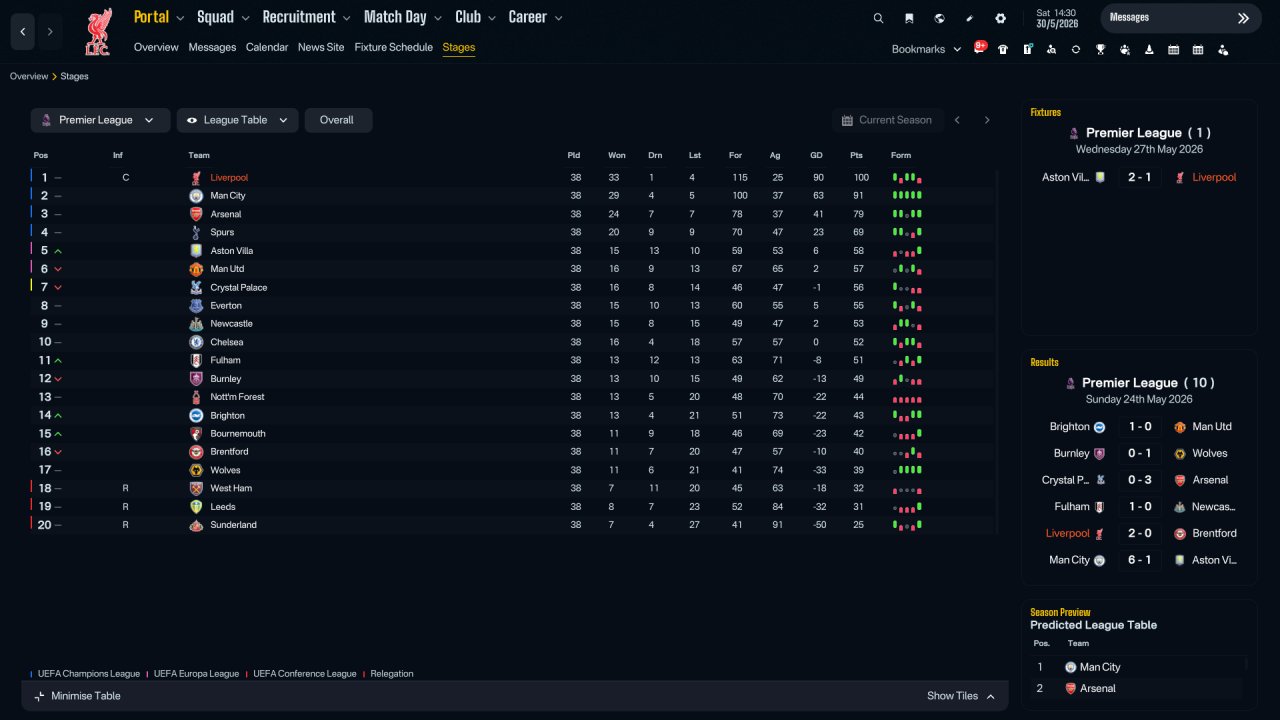Click the 2 - 1 Aston Villa fixture score
The image size is (1280, 720).
[1140, 177]
